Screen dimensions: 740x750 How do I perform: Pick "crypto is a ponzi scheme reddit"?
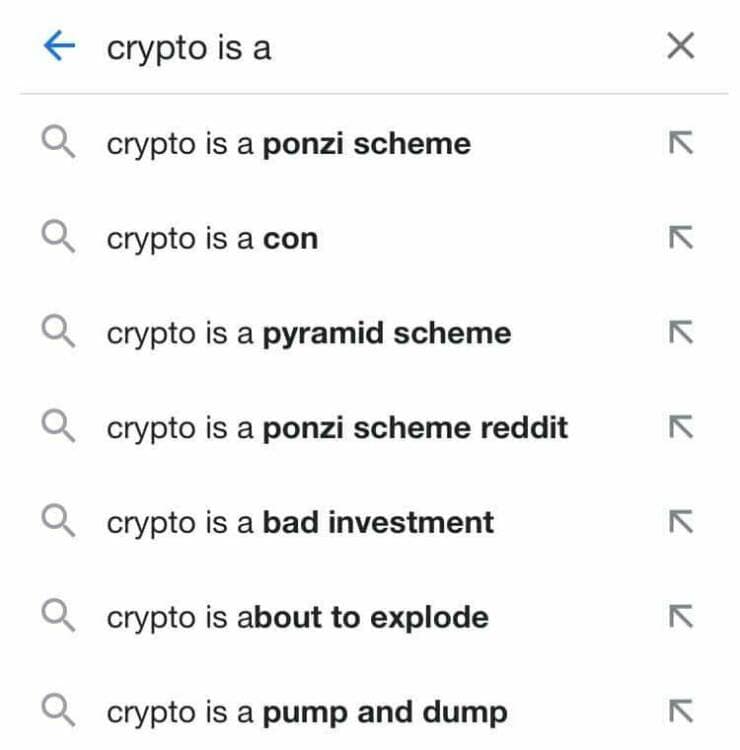coord(337,428)
